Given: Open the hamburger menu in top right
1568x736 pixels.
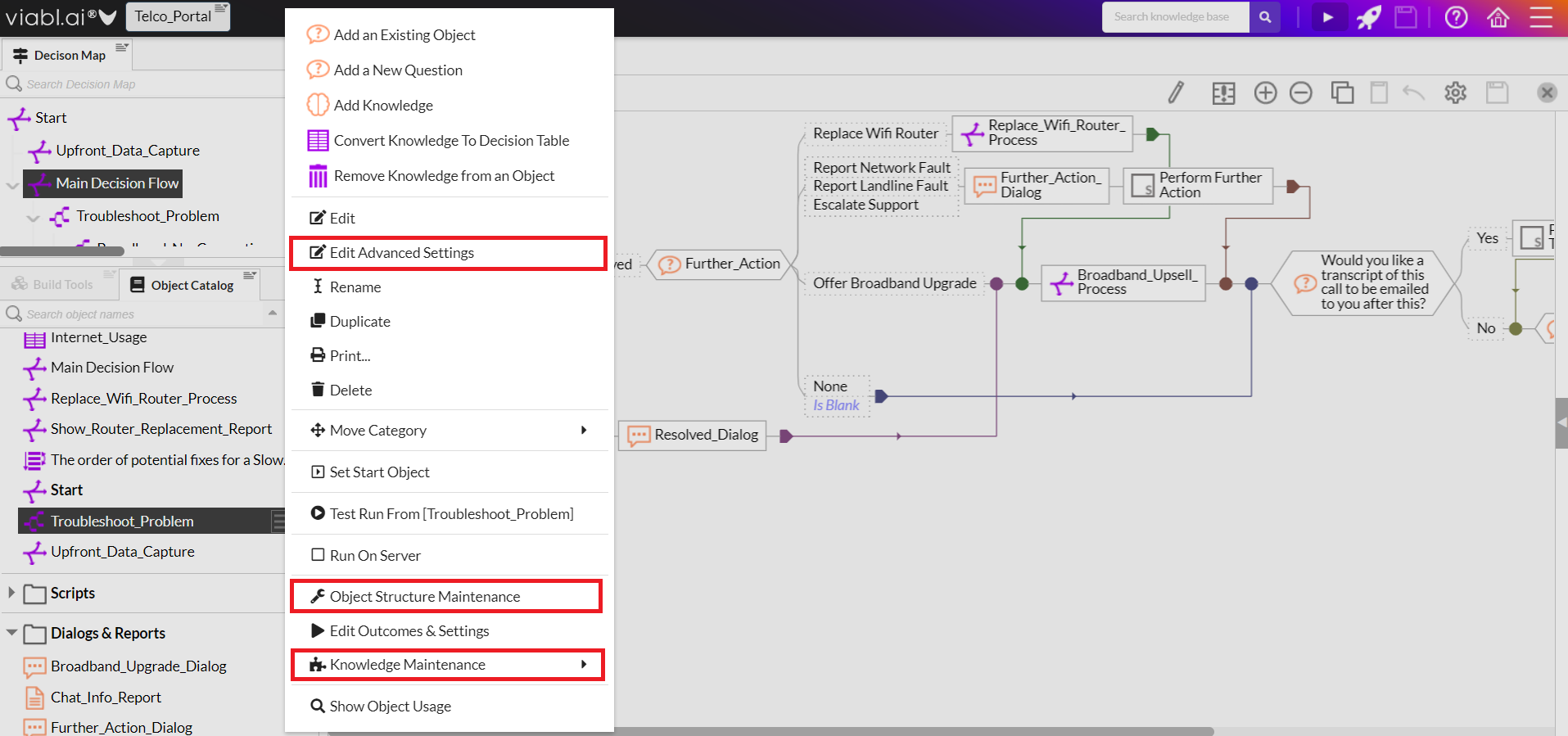Looking at the screenshot, I should (1541, 17).
